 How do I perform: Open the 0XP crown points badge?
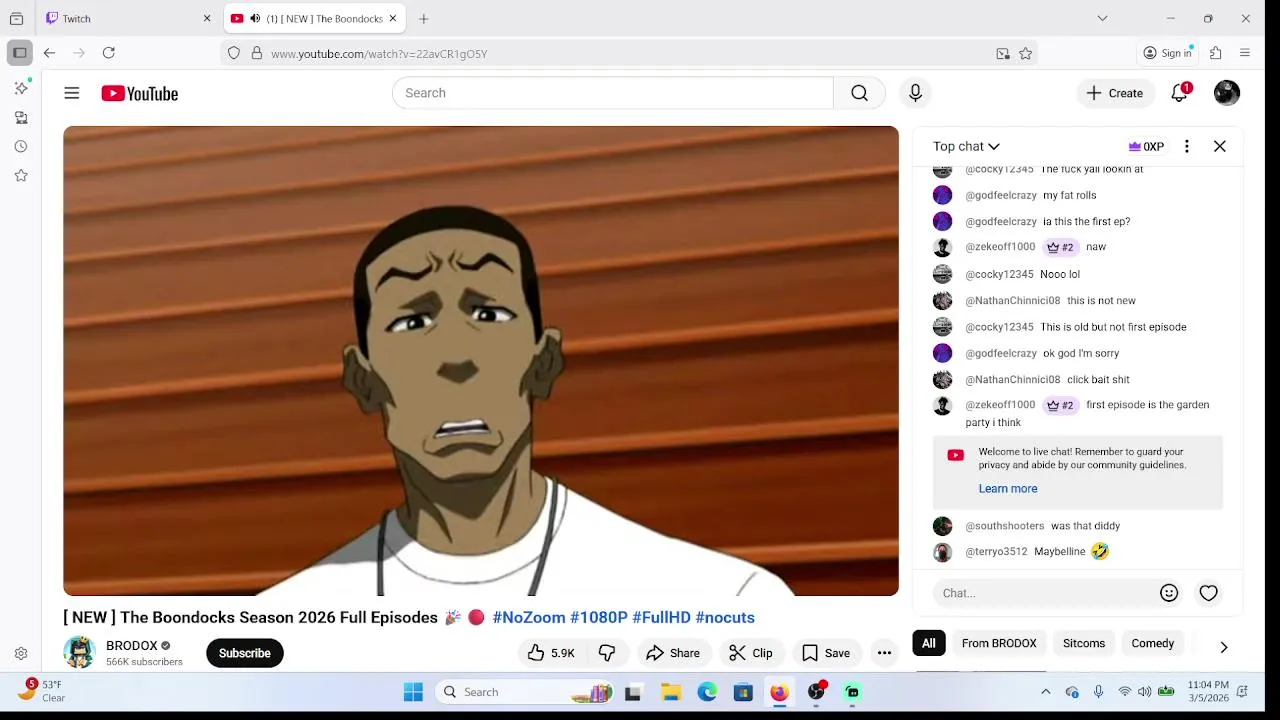click(1146, 146)
